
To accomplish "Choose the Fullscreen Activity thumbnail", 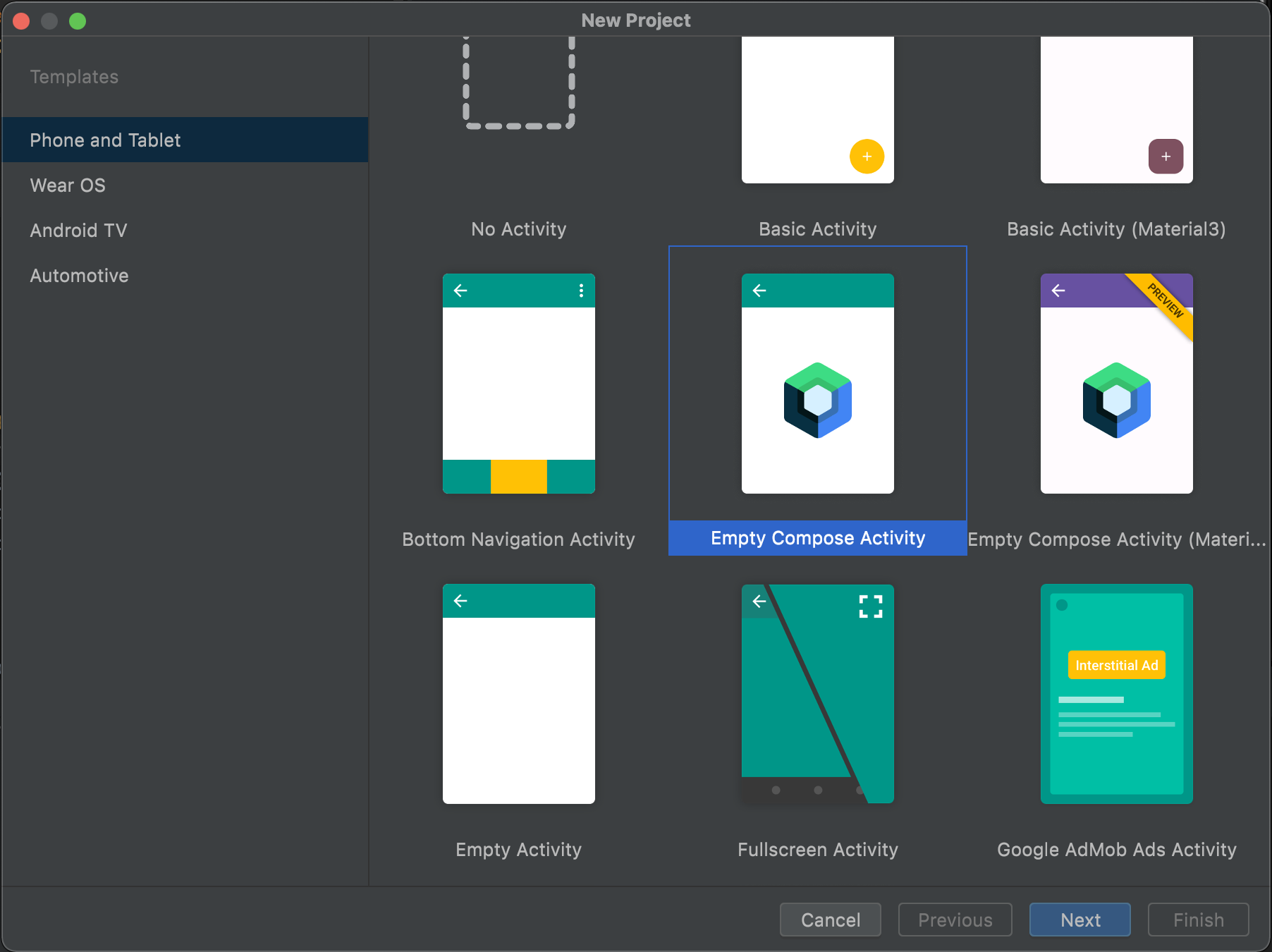I will pyautogui.click(x=818, y=694).
